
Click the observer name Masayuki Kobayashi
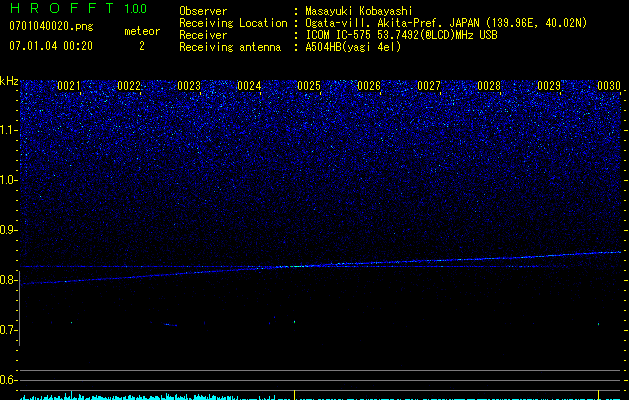point(358,11)
